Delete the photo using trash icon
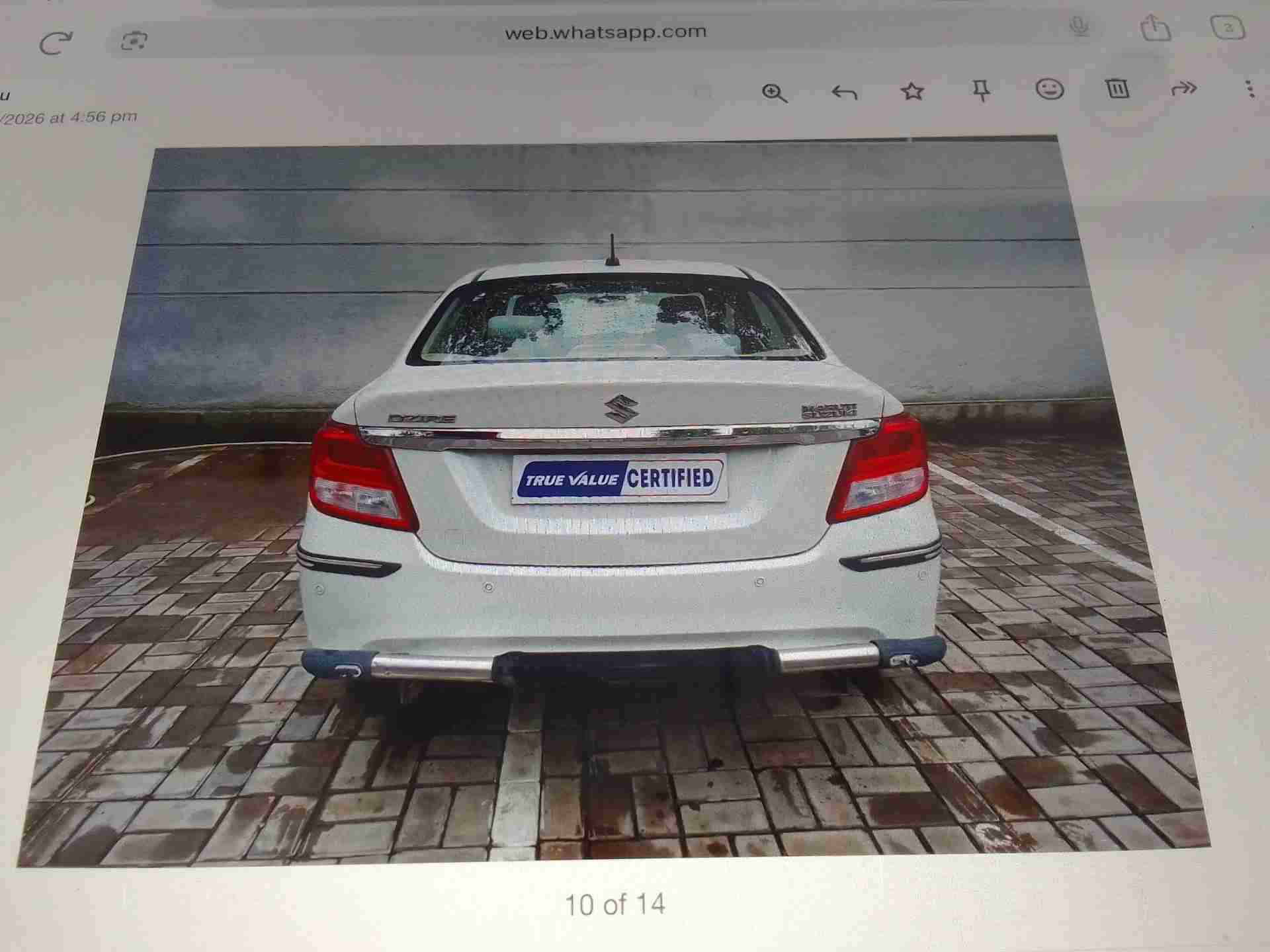1270x952 pixels. point(1117,88)
